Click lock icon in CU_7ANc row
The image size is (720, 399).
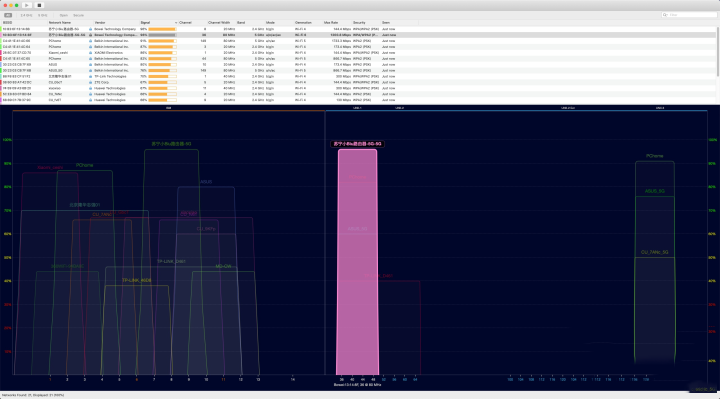tap(90, 94)
